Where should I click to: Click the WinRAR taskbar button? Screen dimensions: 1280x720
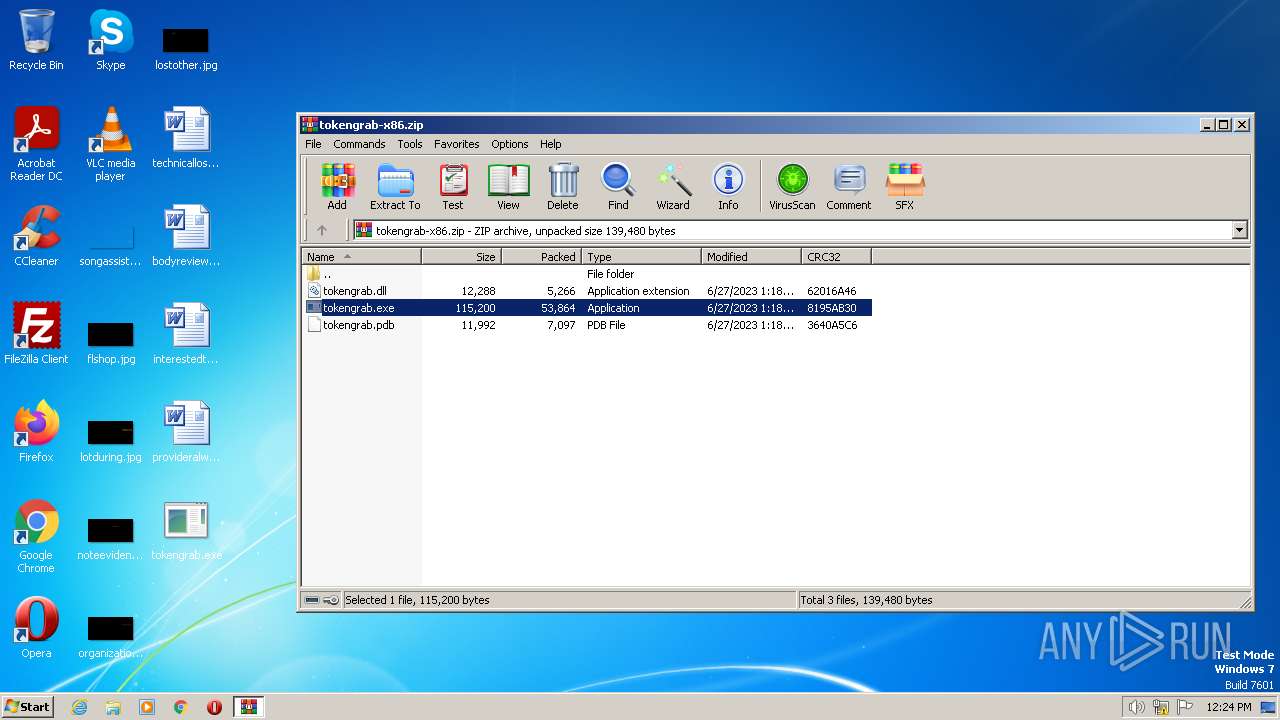[248, 707]
